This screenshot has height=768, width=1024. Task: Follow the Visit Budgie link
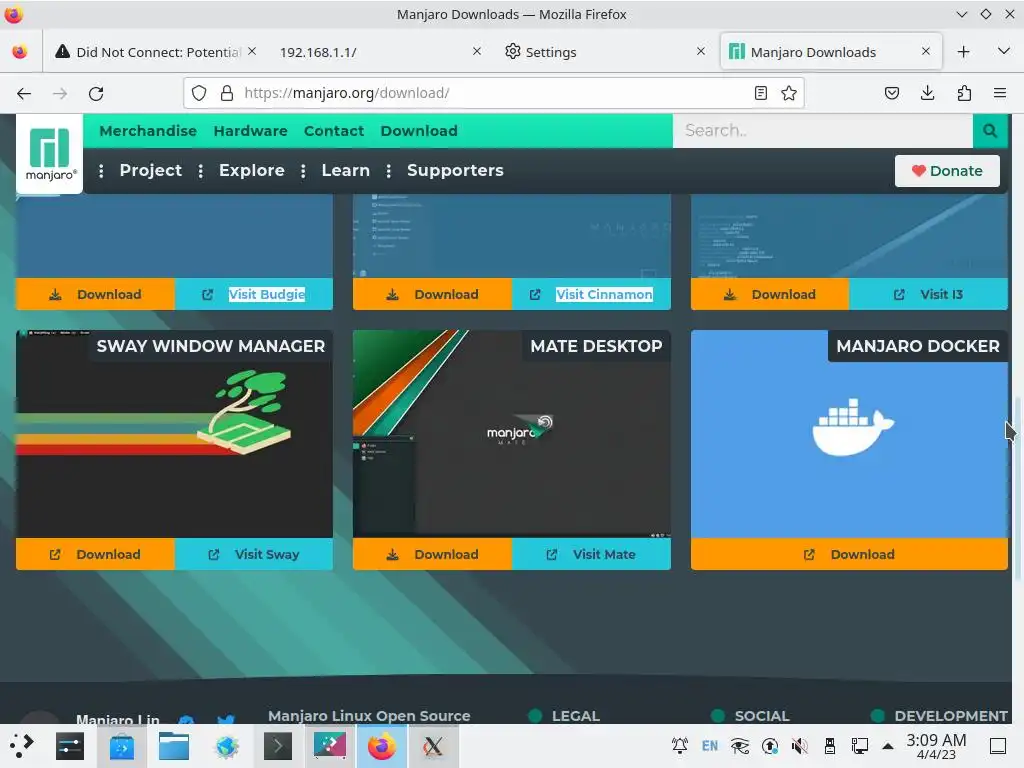tap(254, 295)
